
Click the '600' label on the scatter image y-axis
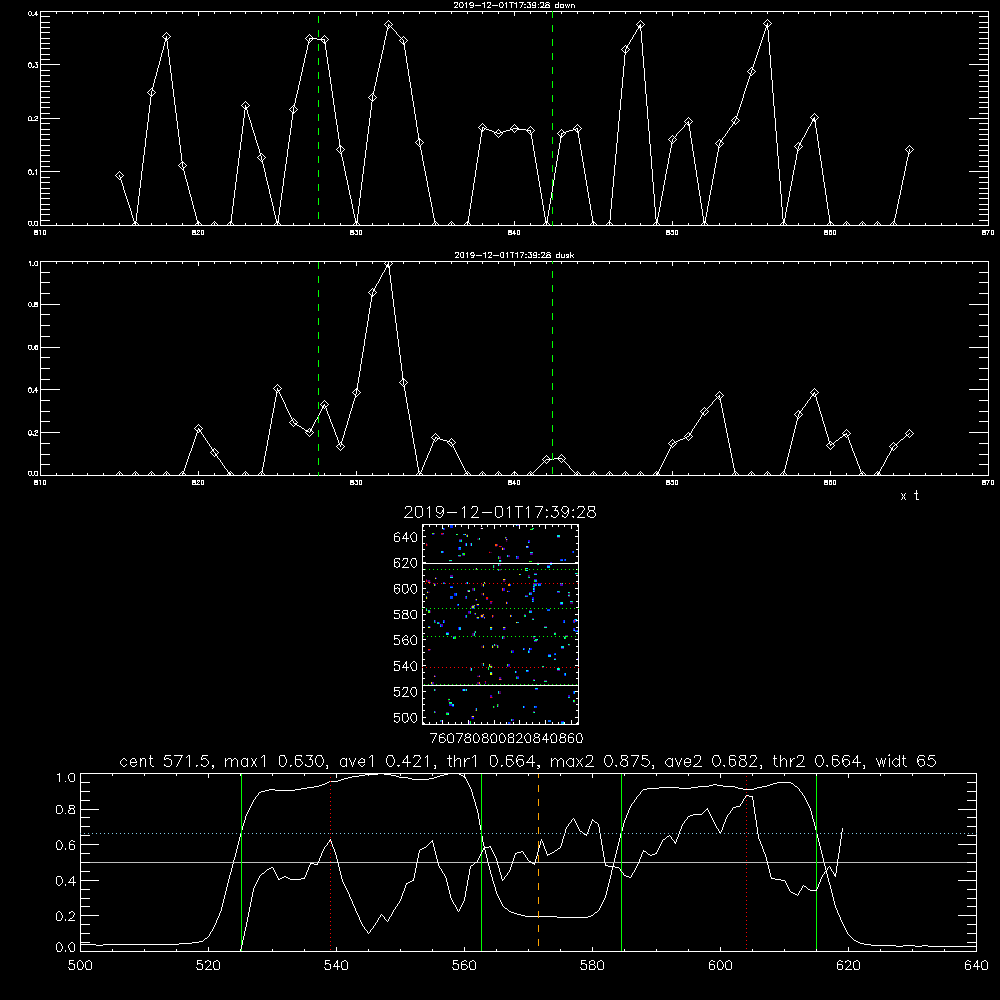[405, 589]
